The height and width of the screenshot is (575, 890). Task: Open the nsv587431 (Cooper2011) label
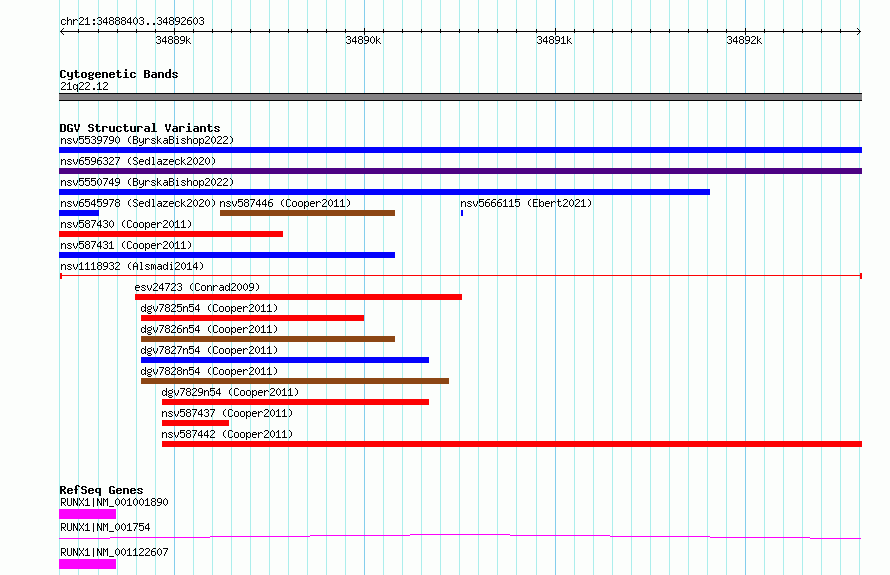[126, 245]
